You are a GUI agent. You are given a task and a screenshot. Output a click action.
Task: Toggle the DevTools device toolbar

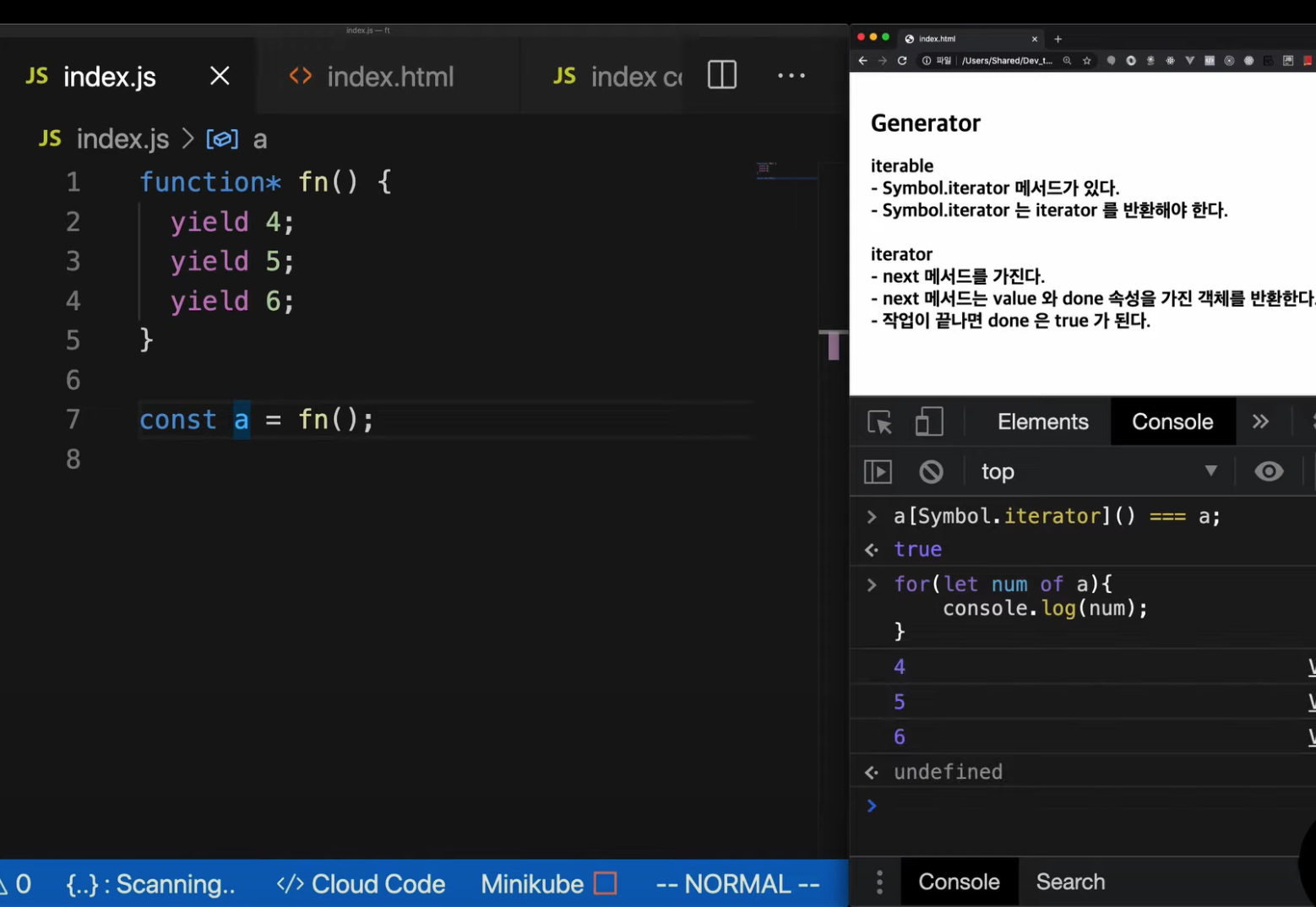[x=929, y=421]
